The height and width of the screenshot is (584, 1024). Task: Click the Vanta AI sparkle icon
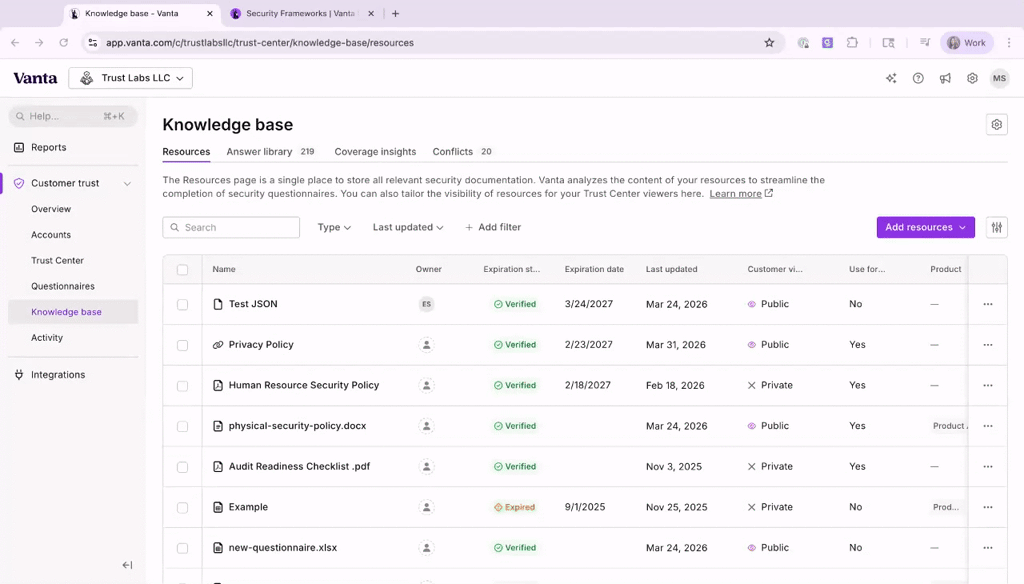[x=891, y=78]
